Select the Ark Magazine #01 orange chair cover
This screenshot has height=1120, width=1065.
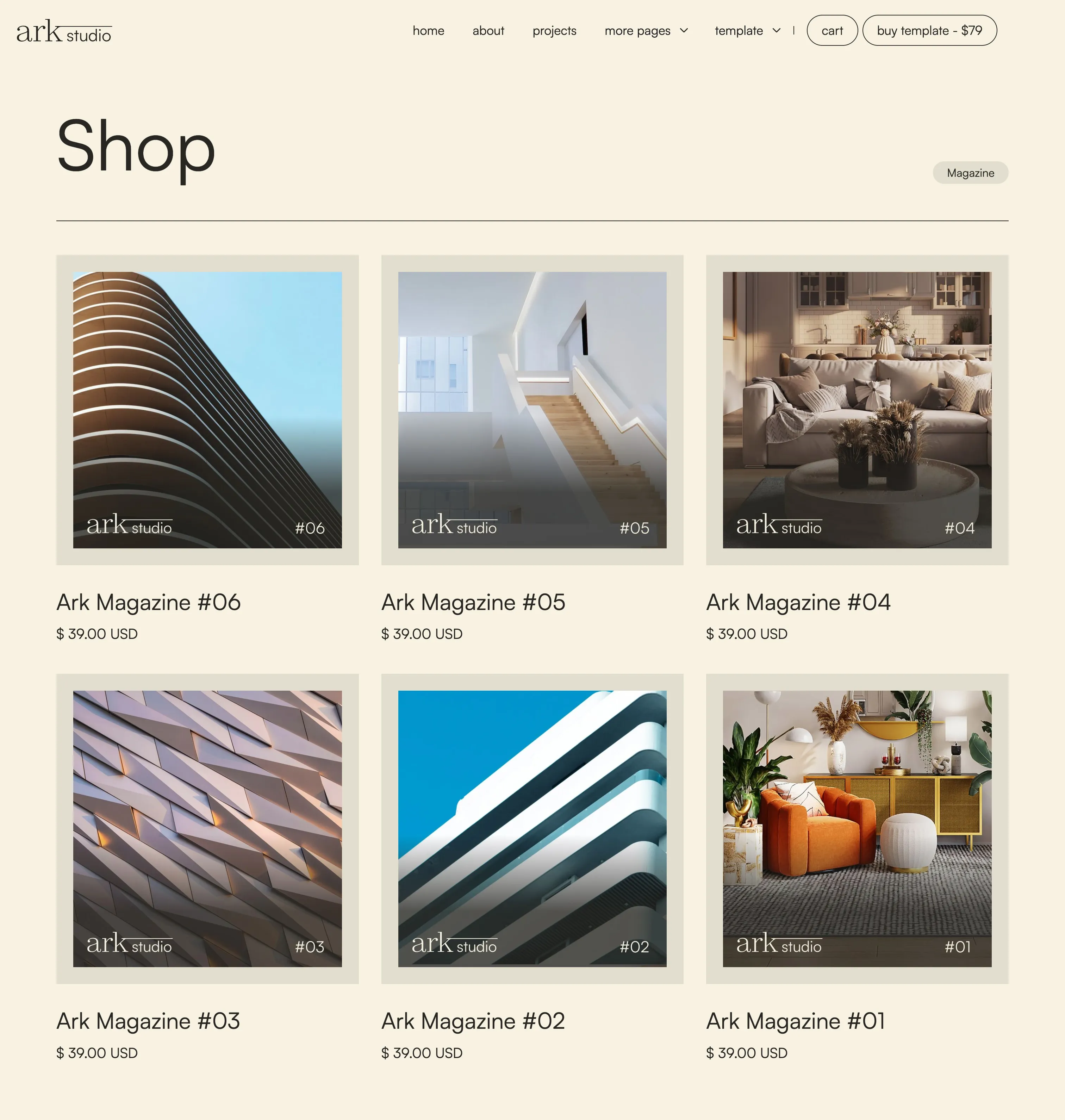(x=857, y=829)
